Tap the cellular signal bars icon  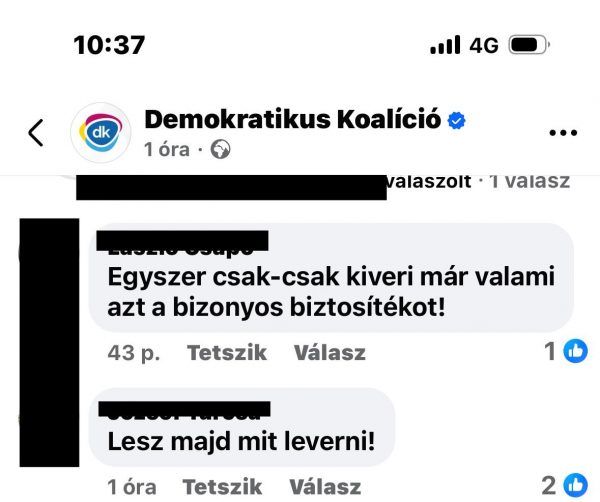tap(445, 45)
